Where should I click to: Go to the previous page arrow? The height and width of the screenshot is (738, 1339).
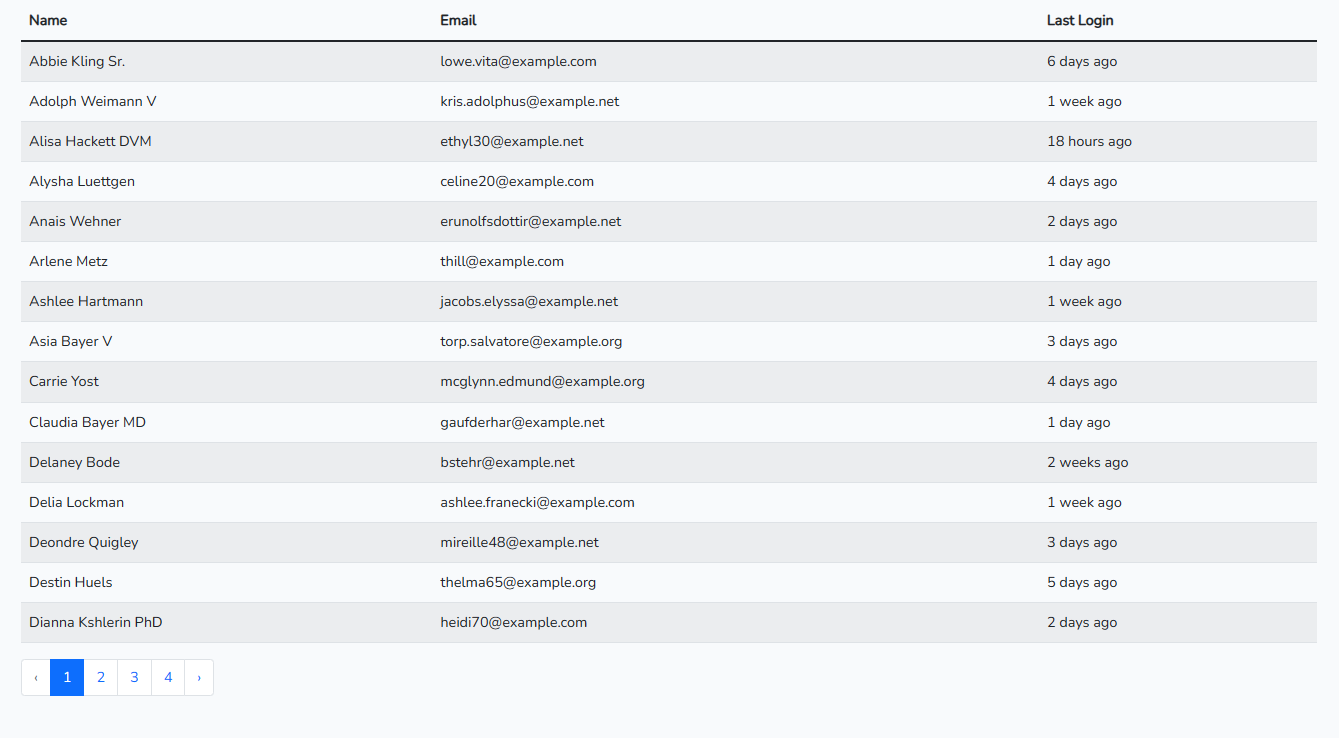[36, 677]
